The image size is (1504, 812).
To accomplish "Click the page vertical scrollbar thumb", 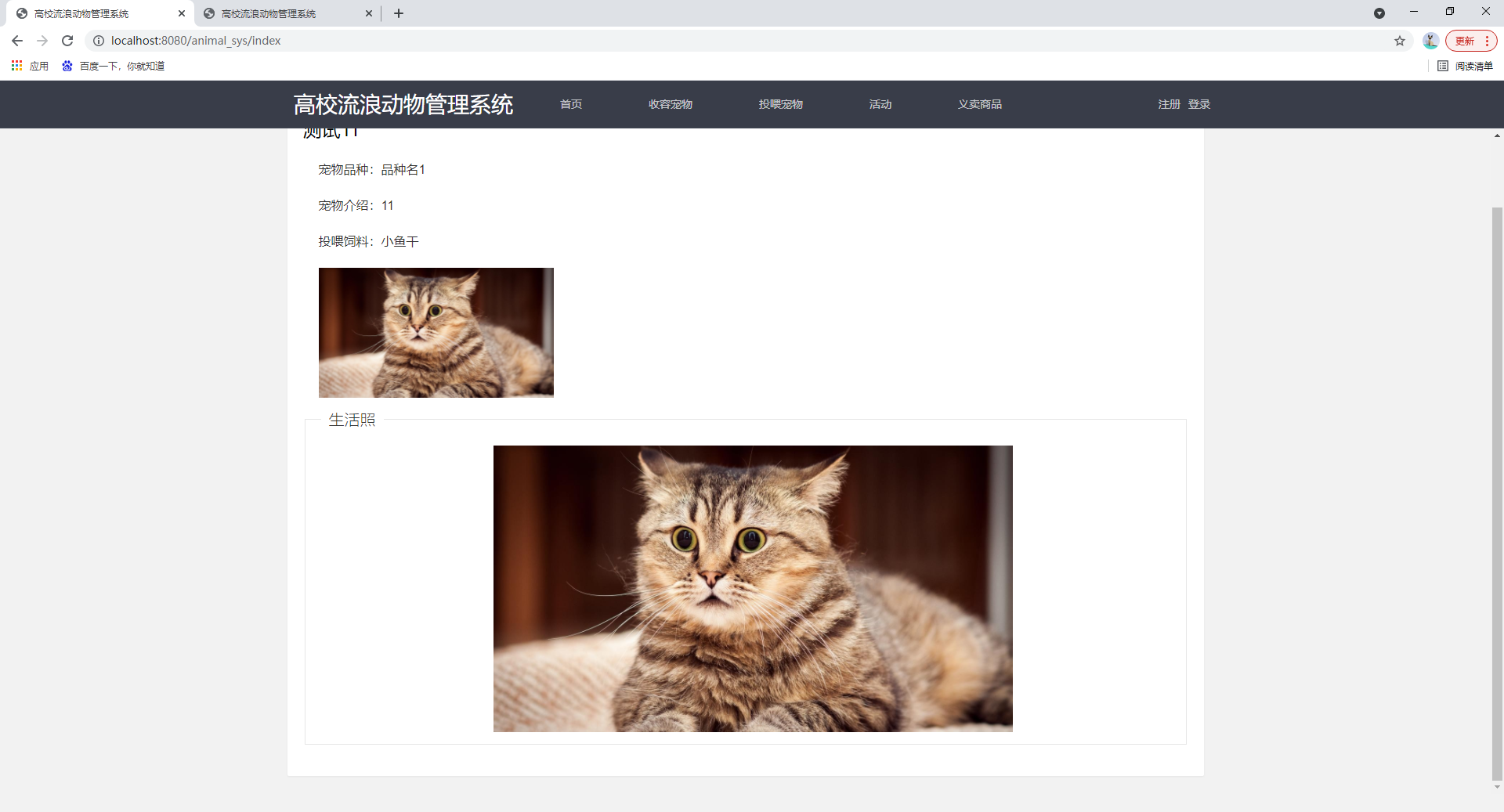I will 1497,493.
